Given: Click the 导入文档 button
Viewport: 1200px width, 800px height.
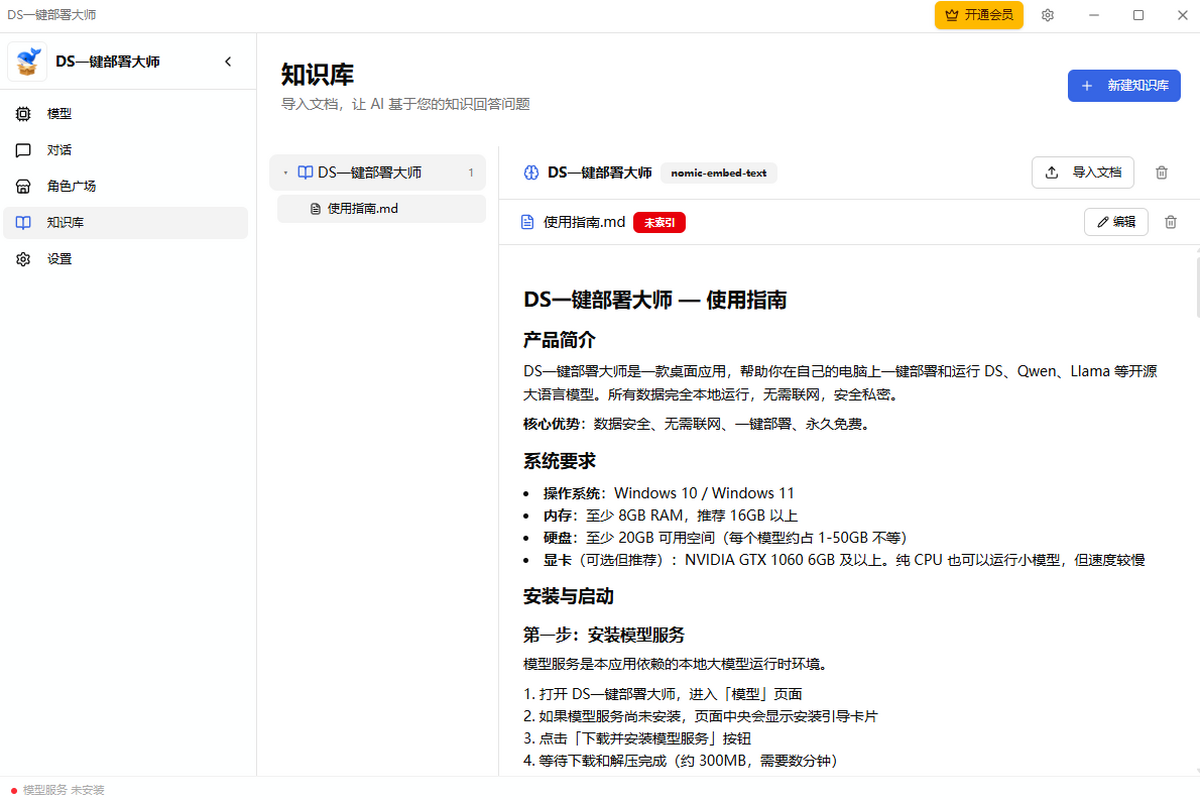Looking at the screenshot, I should tap(1083, 172).
